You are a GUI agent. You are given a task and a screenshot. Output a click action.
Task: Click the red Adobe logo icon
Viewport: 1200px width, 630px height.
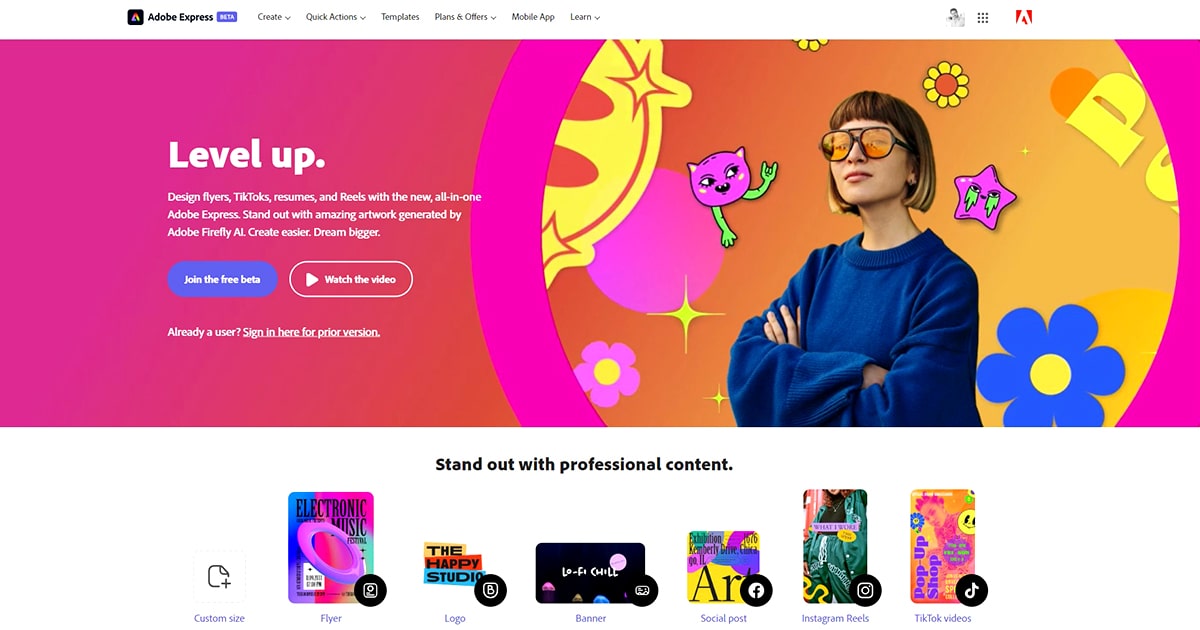1023,17
